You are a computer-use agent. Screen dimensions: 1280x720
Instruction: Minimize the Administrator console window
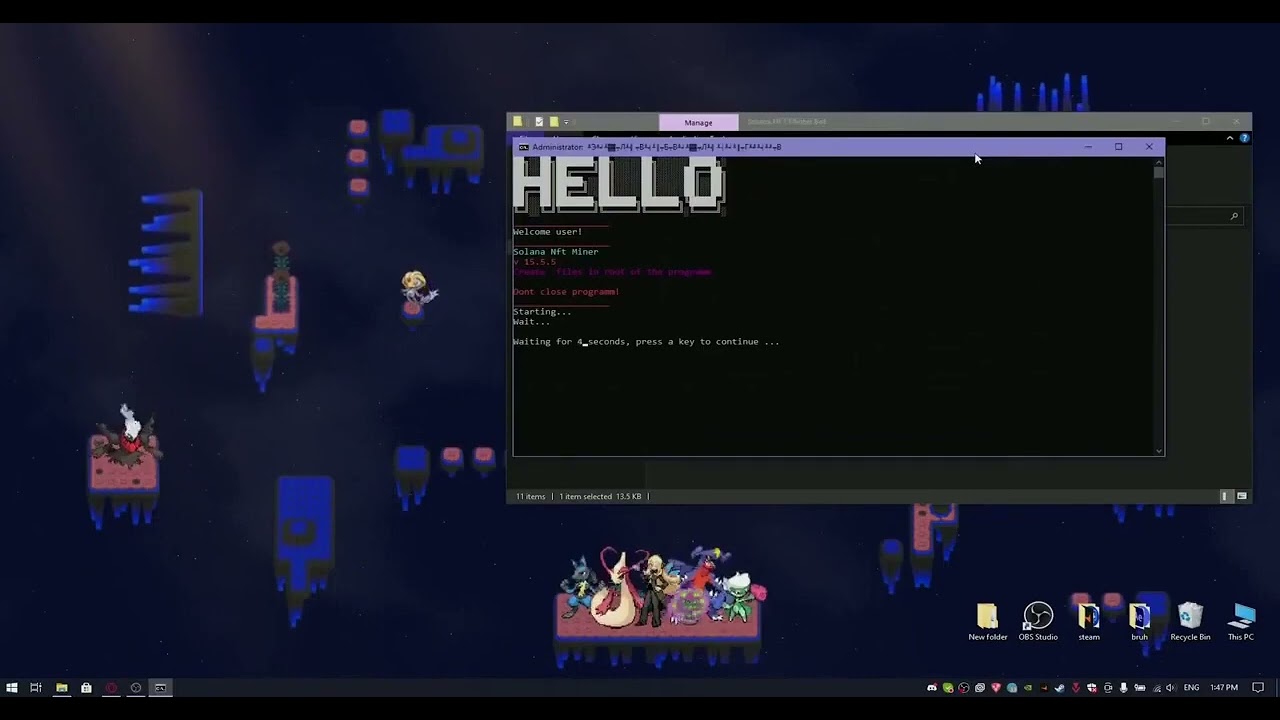(1088, 147)
